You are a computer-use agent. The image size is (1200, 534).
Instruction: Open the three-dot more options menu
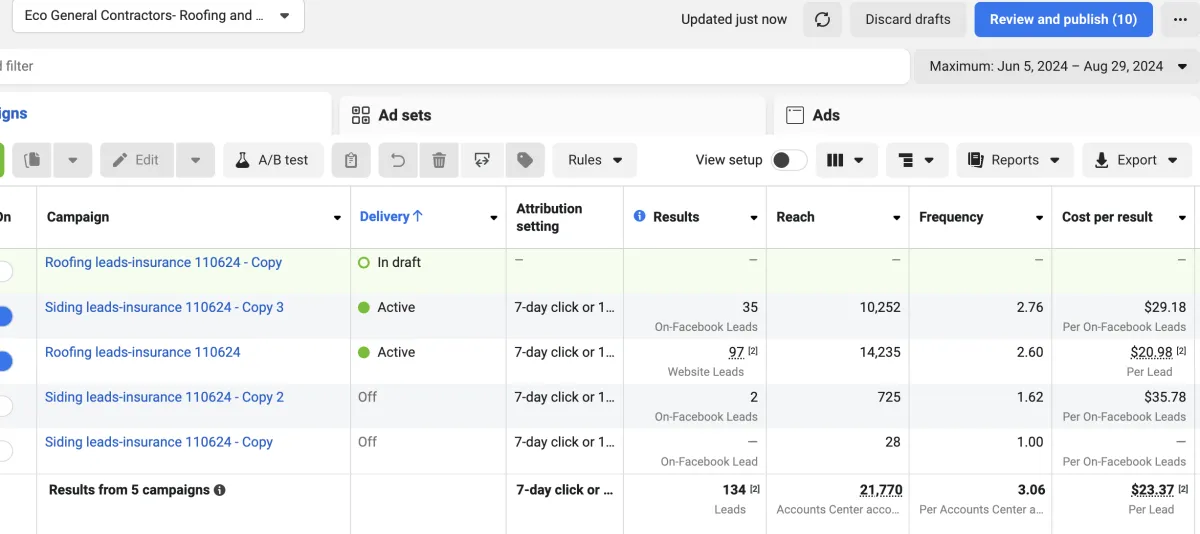[1180, 20]
